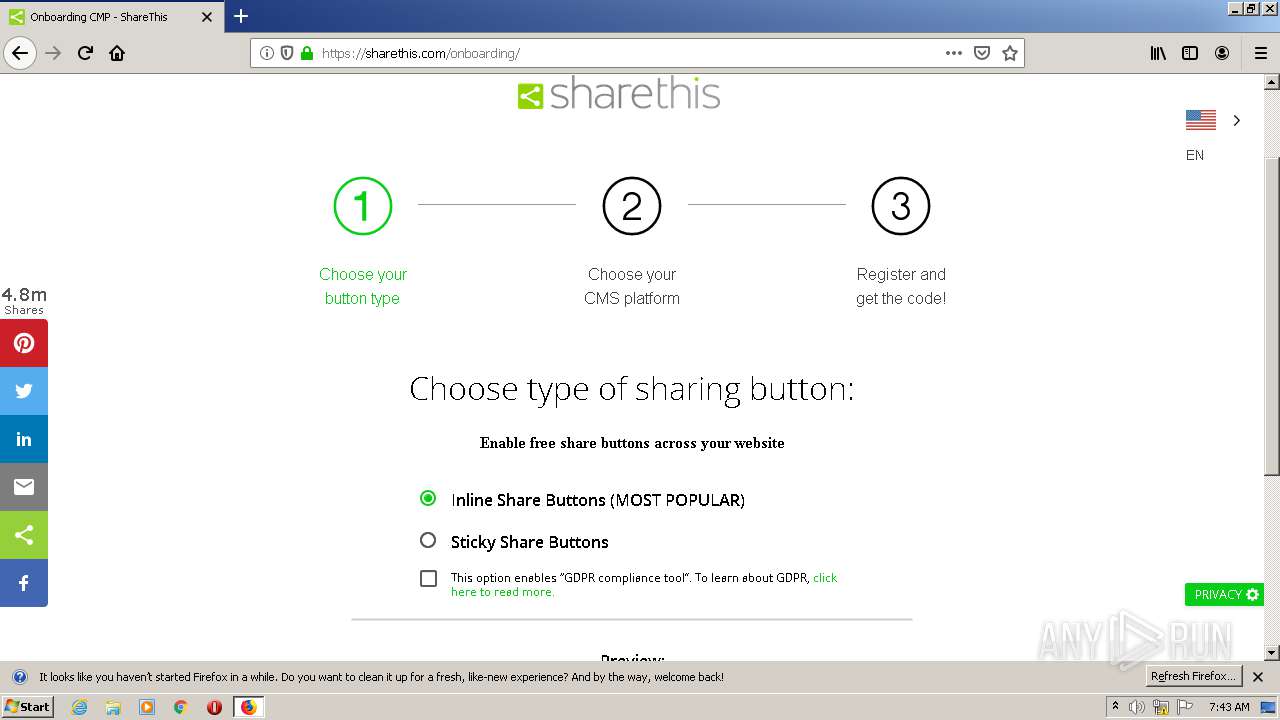This screenshot has height=720, width=1280.
Task: Select Sticky Share Buttons radio option
Action: coord(428,540)
